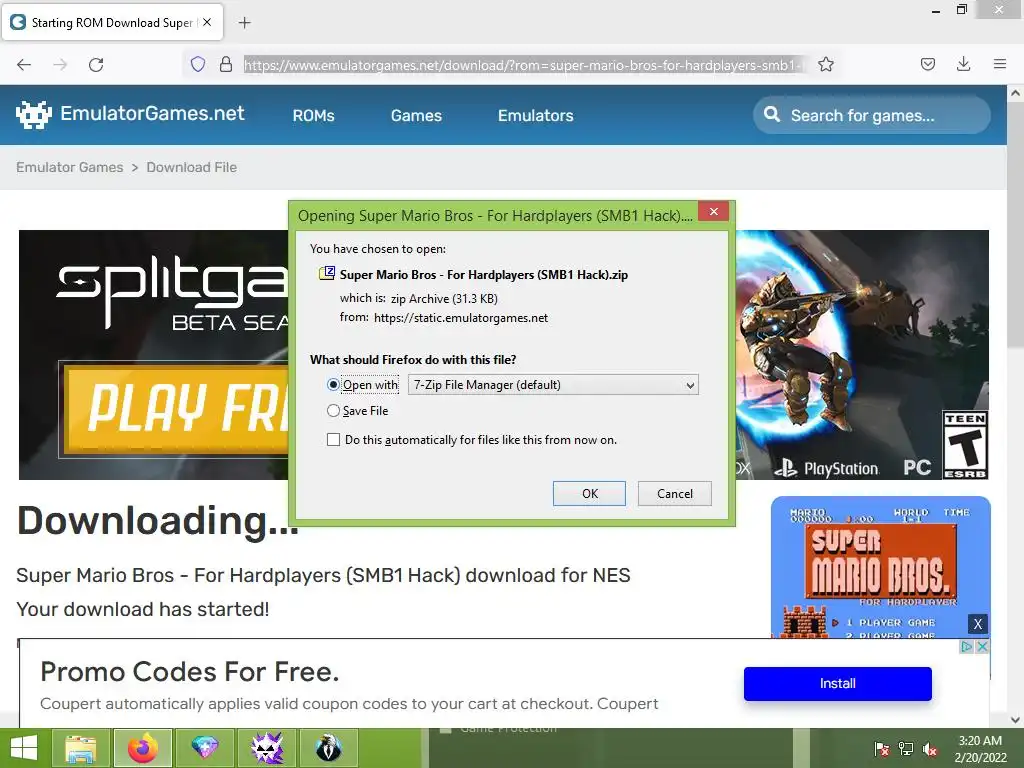The width and height of the screenshot is (1024, 768).
Task: Click the bird mascot taskbar icon
Action: 328,748
